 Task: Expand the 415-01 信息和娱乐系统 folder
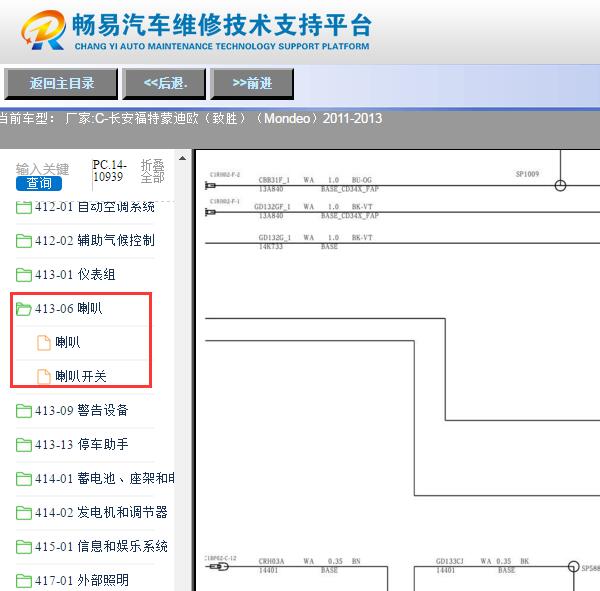click(101, 547)
